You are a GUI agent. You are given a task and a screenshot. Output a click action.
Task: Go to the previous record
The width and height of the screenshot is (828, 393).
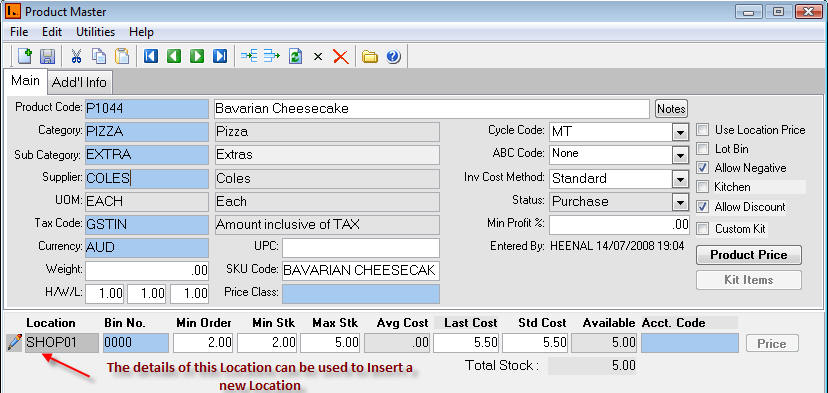tap(174, 56)
